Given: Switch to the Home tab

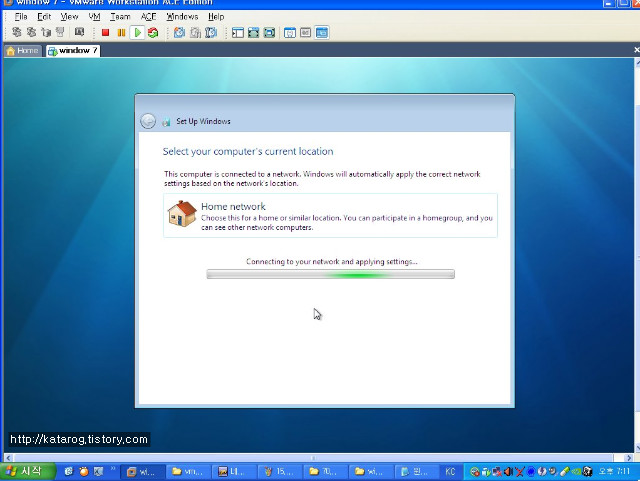Looking at the screenshot, I should click(x=23, y=51).
